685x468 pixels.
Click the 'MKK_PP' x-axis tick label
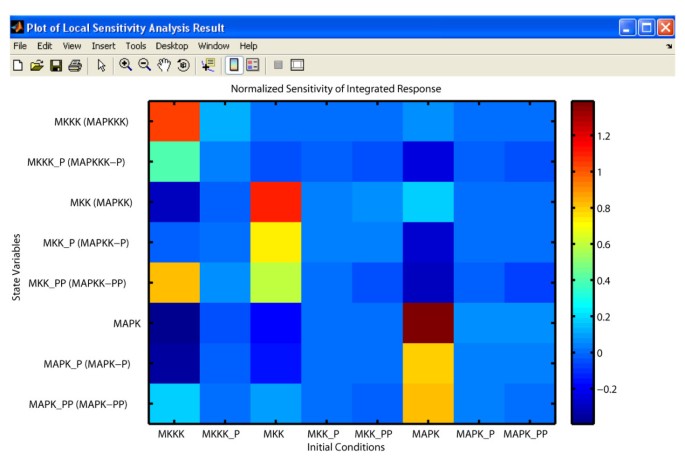[374, 434]
